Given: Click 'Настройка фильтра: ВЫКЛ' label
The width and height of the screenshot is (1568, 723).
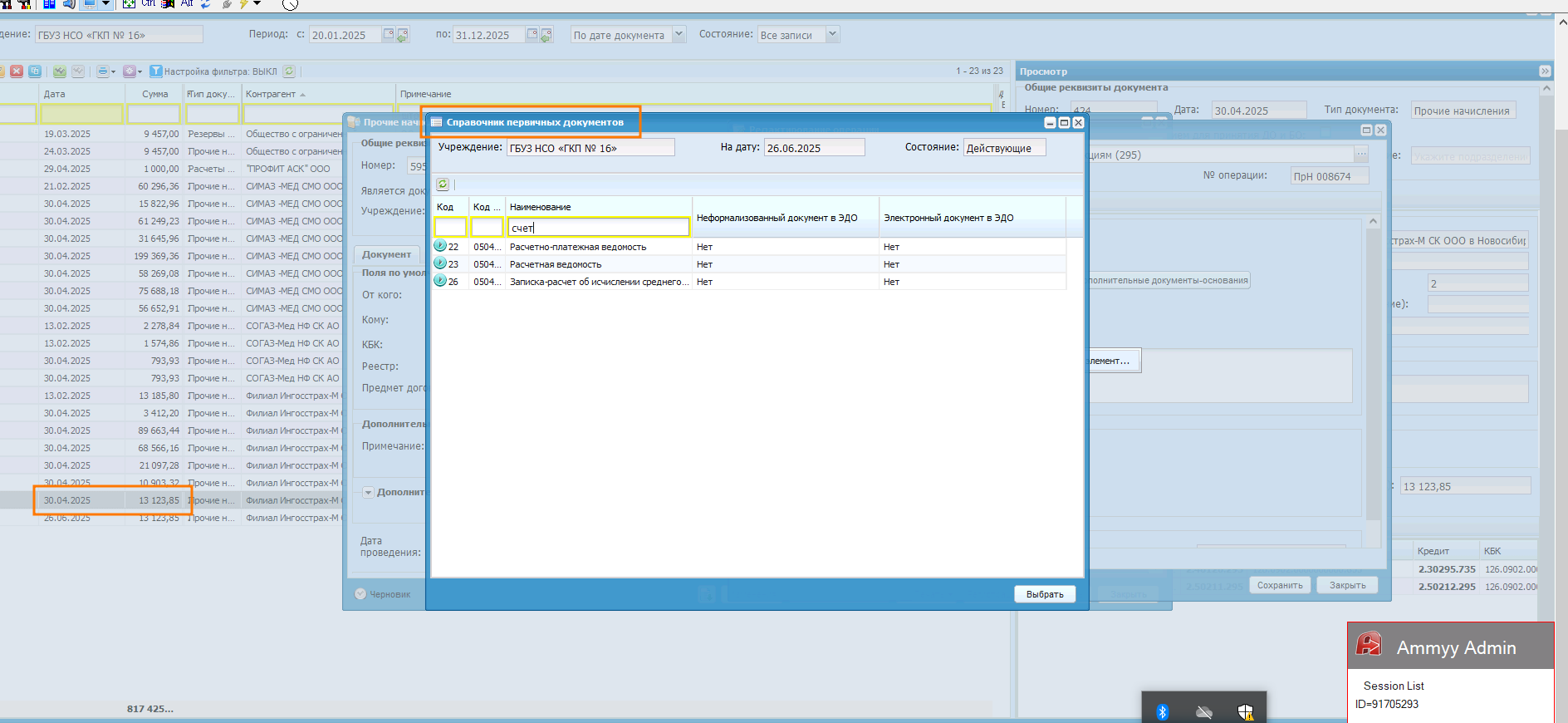Looking at the screenshot, I should (220, 71).
